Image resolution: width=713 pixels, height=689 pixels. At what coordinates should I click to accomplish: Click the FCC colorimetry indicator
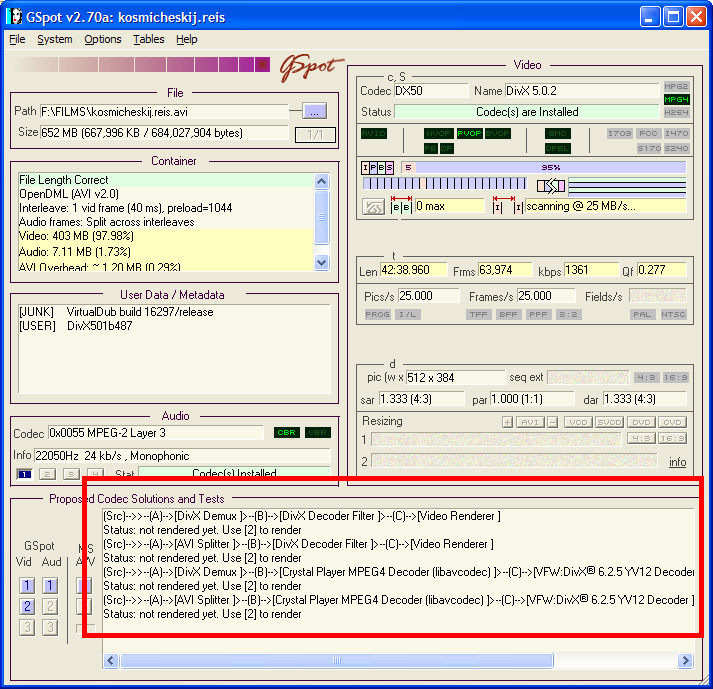coord(648,133)
